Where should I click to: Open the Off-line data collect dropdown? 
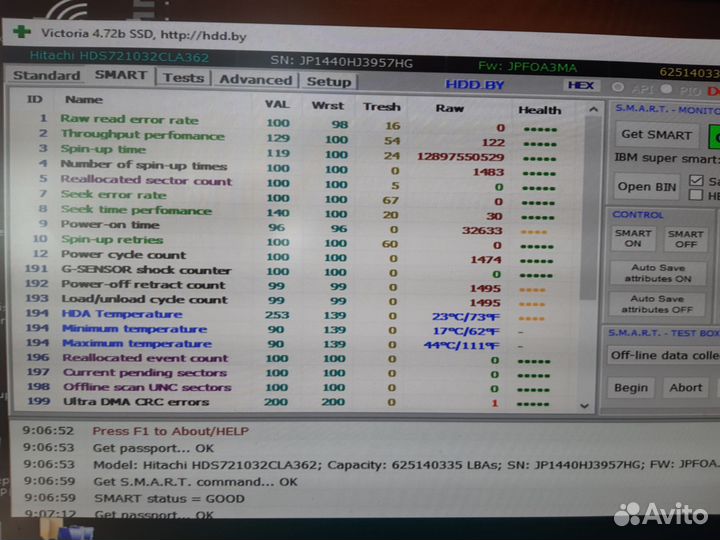coord(664,355)
